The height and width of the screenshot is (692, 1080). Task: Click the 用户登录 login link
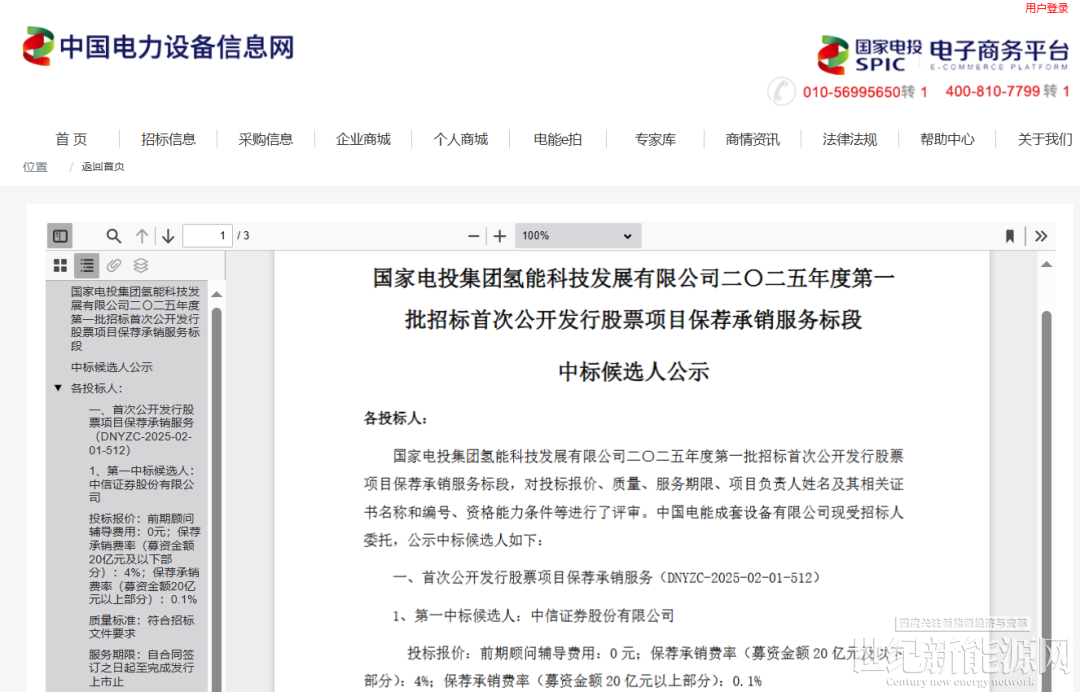coord(1046,8)
